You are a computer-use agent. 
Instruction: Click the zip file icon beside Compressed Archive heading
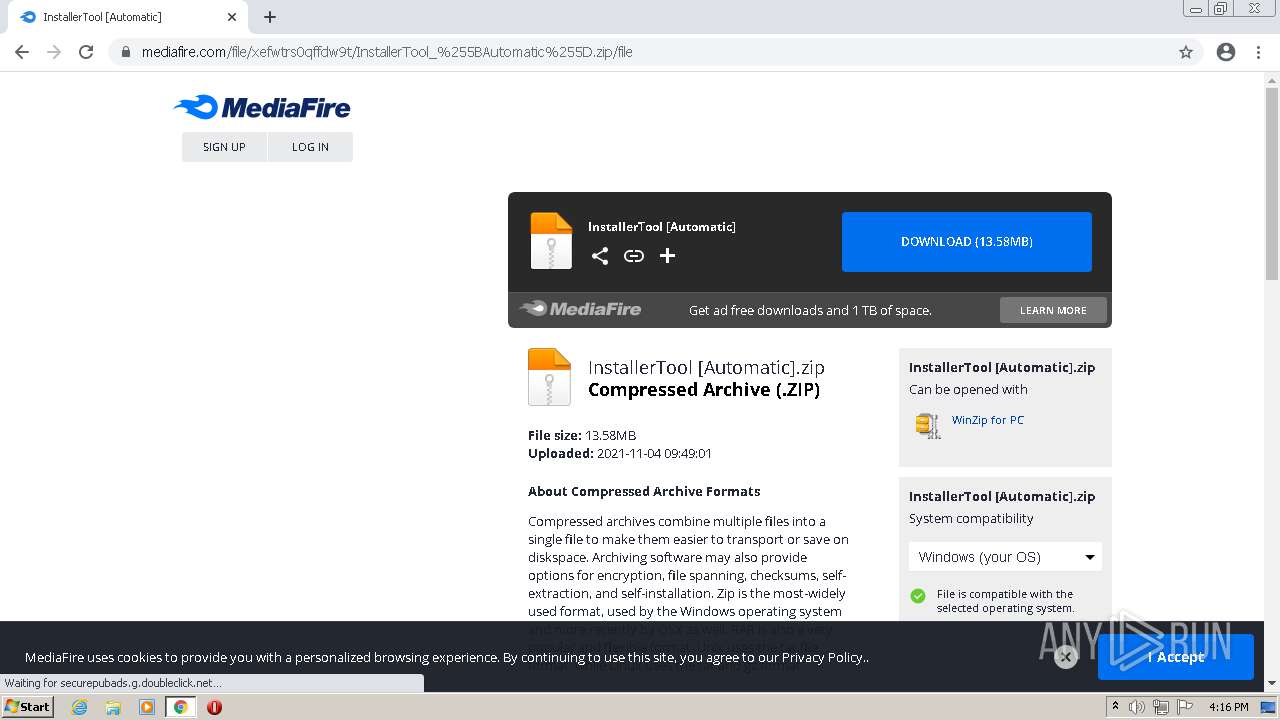[x=549, y=377]
